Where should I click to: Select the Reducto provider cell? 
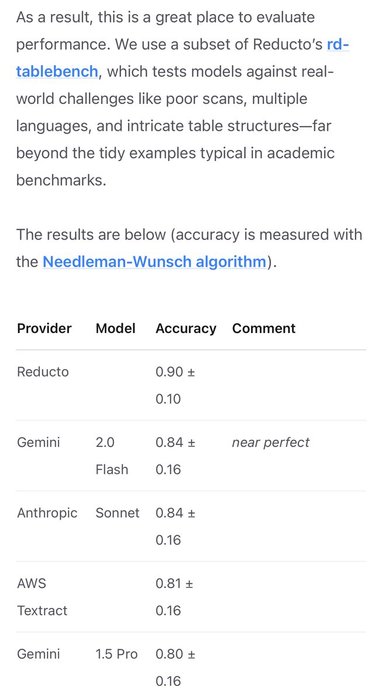(x=43, y=372)
